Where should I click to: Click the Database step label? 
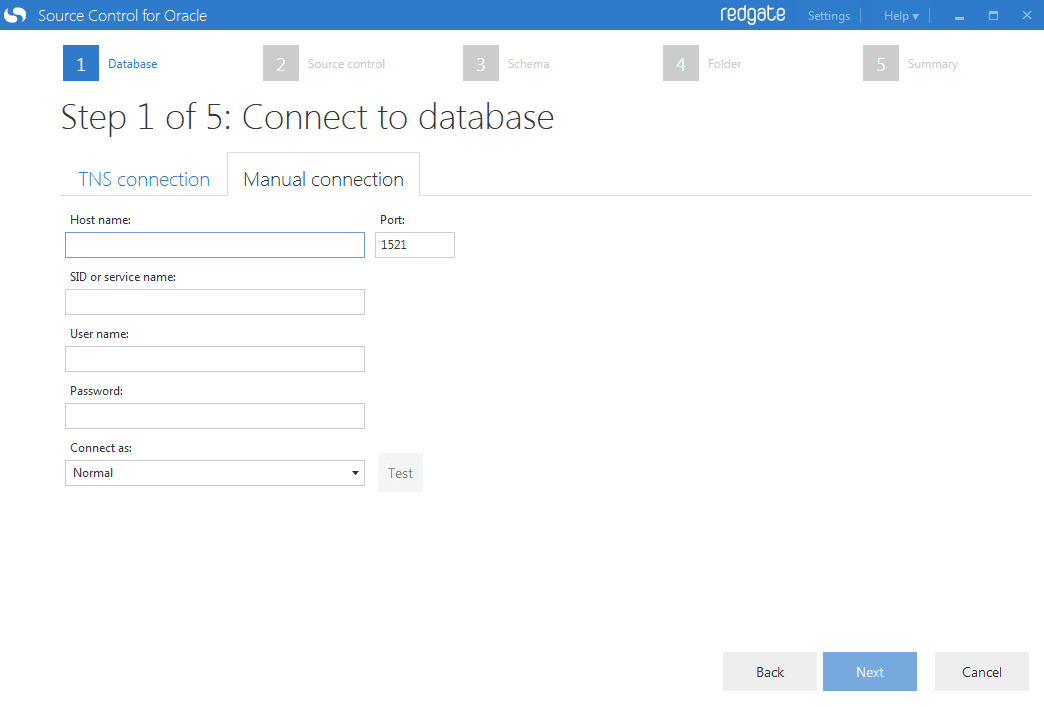tap(132, 64)
